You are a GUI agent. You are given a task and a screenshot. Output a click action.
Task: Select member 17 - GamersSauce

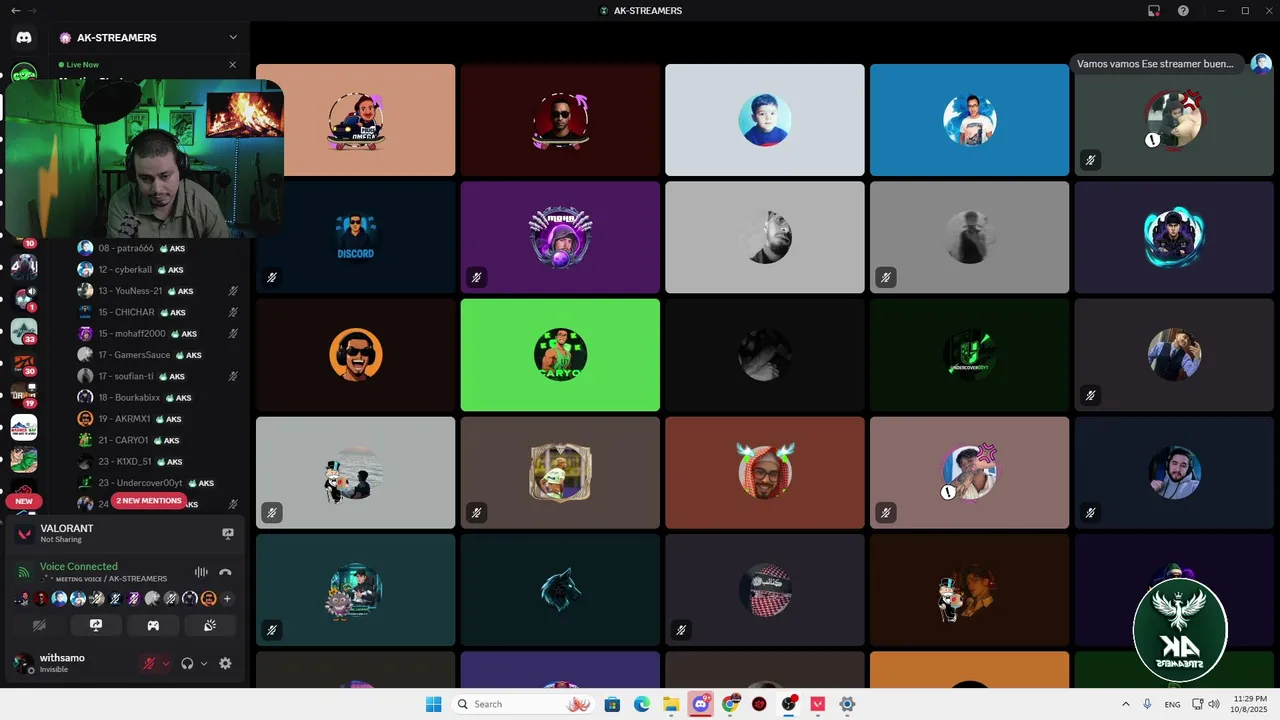[x=158, y=355]
